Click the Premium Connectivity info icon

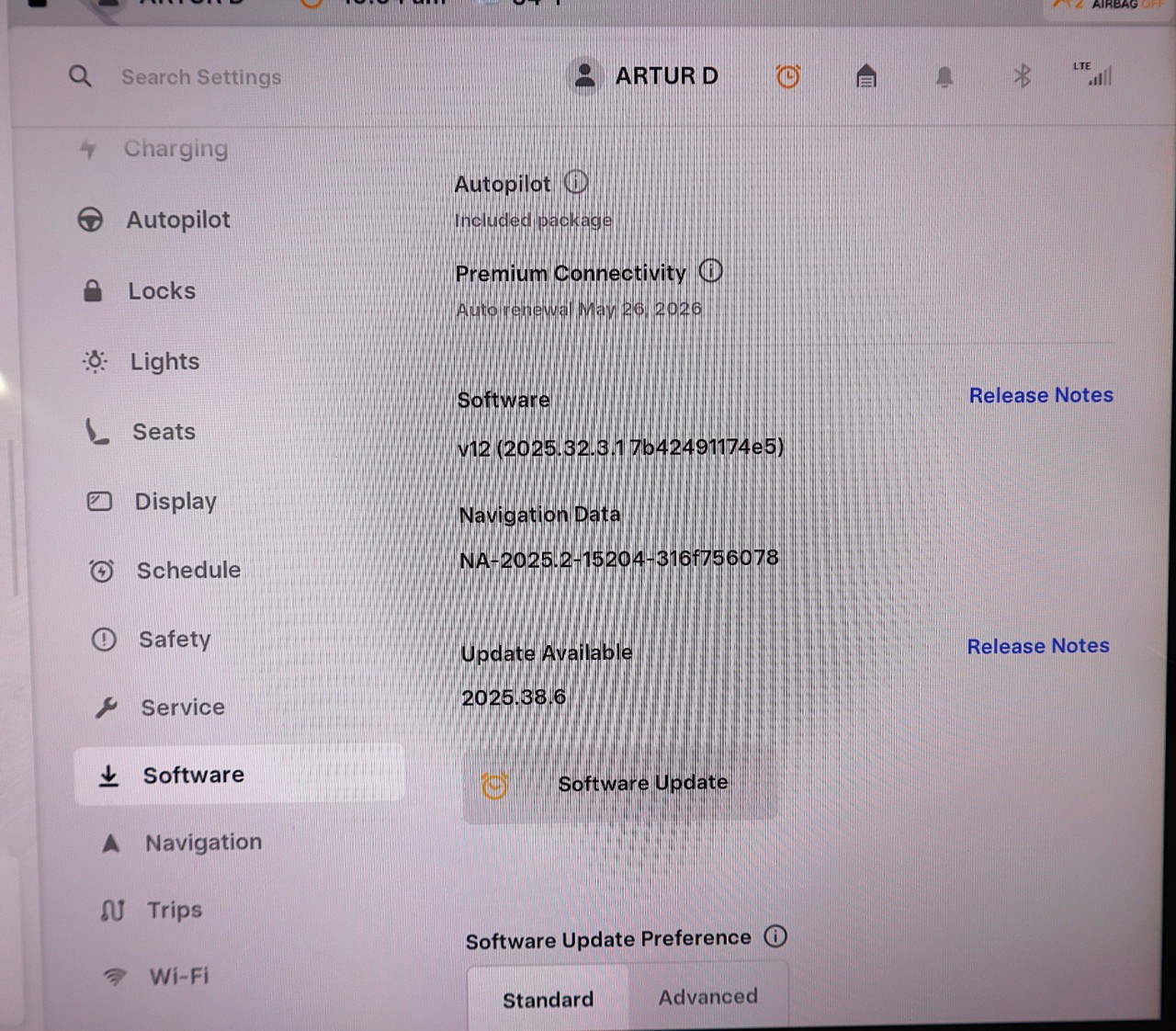(x=710, y=271)
